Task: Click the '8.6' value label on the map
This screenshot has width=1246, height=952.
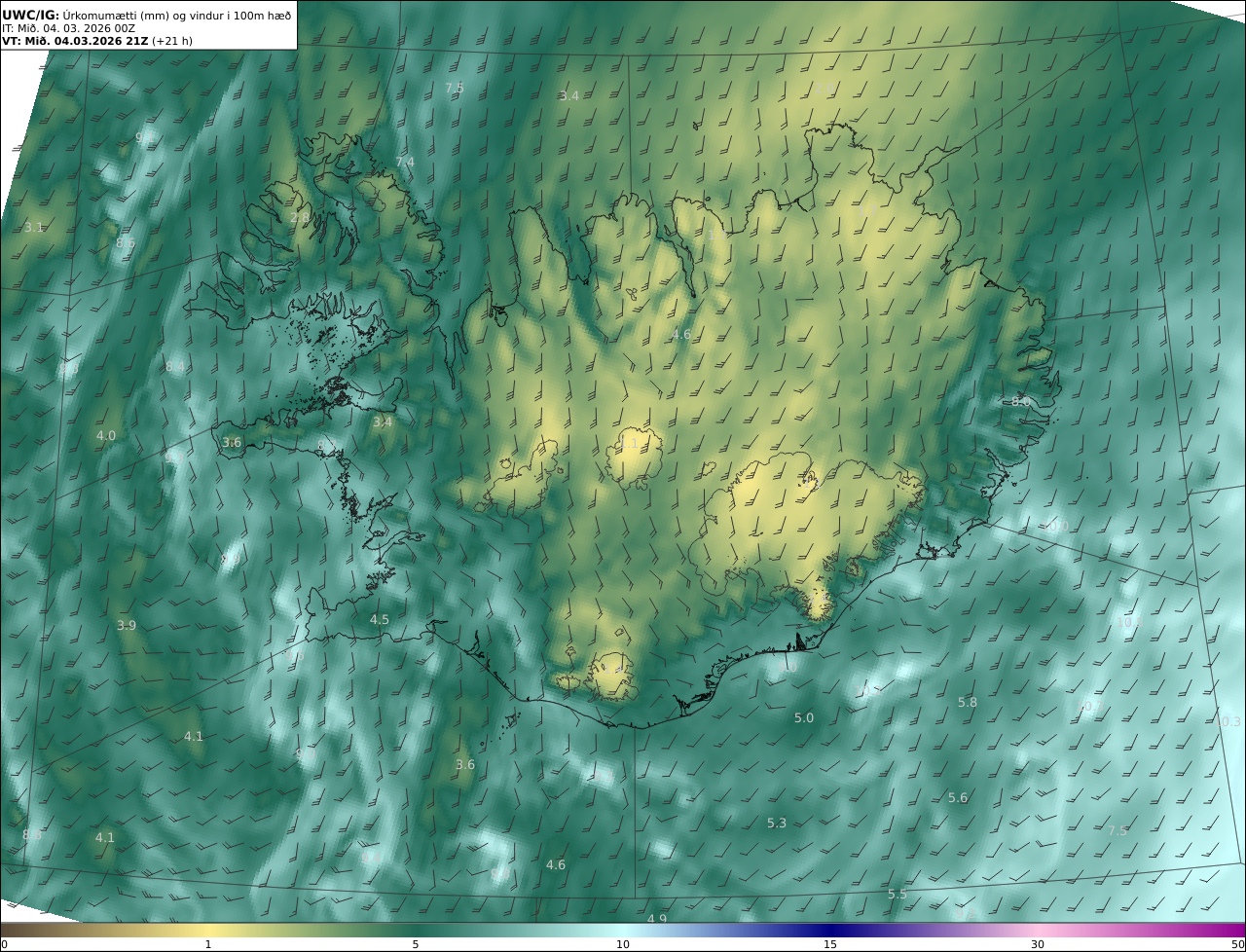Action: tap(126, 242)
